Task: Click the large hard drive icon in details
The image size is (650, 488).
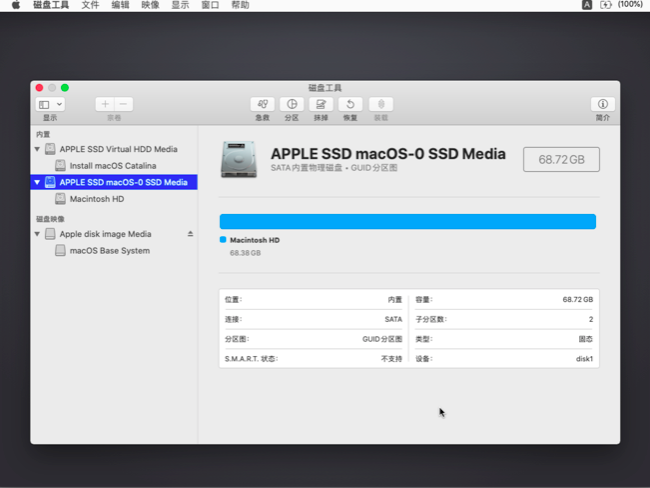Action: point(239,160)
